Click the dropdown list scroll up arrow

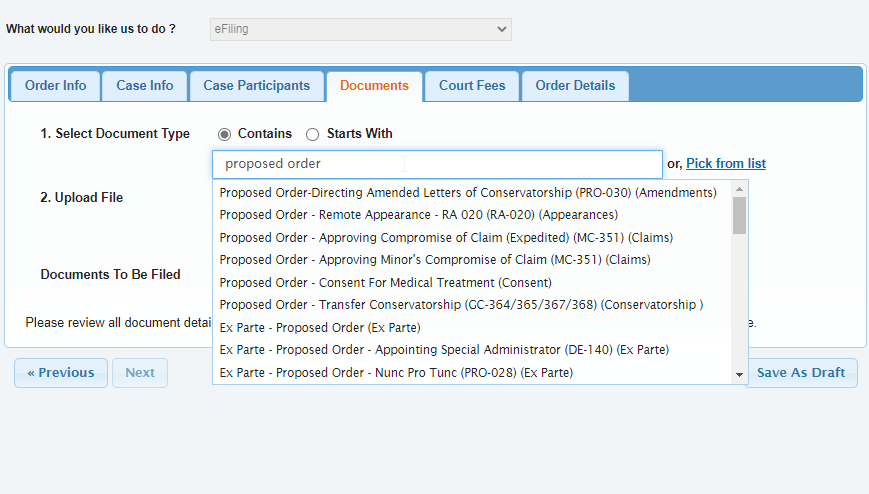tap(739, 190)
